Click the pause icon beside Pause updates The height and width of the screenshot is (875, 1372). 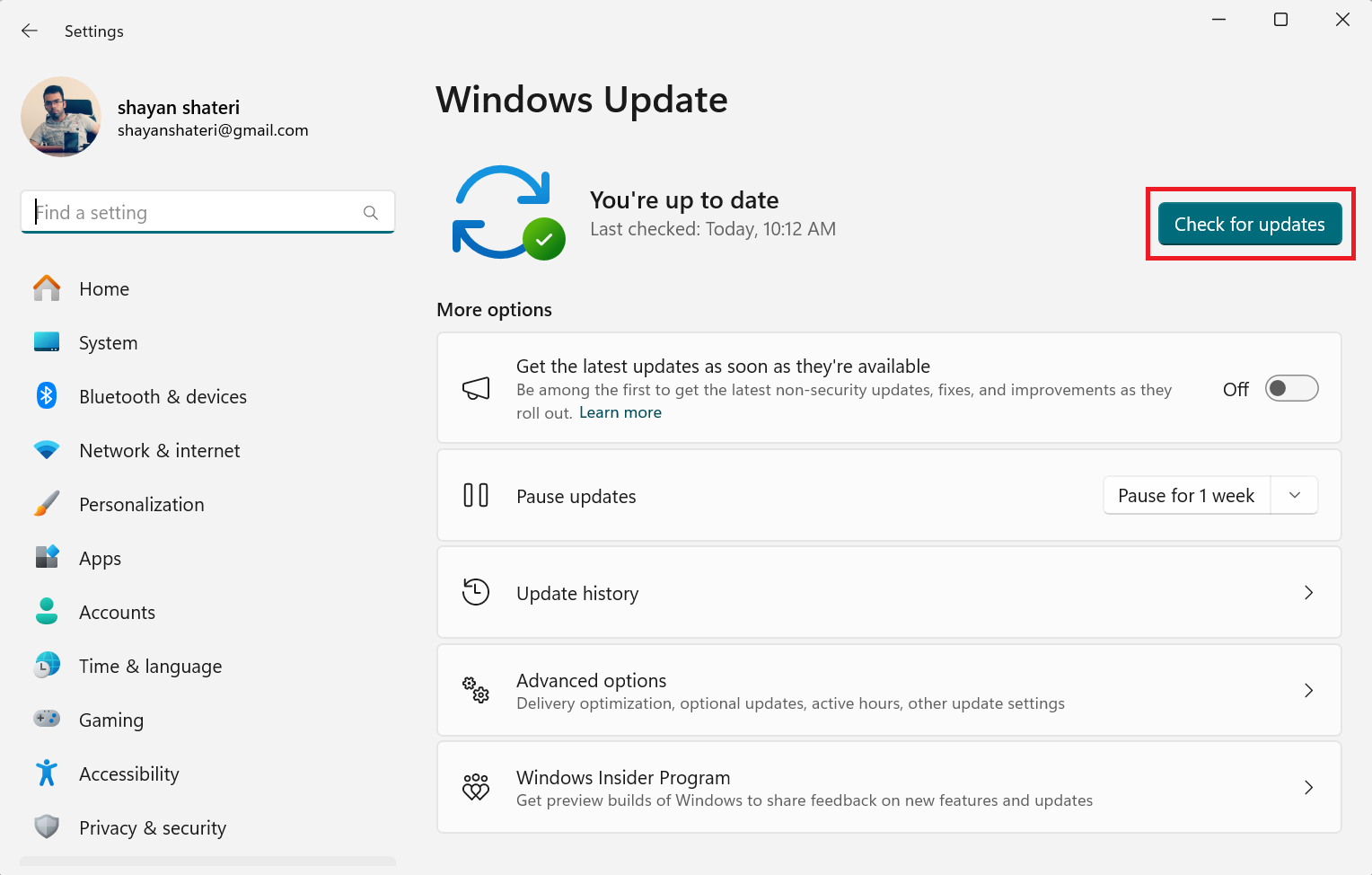click(x=476, y=496)
